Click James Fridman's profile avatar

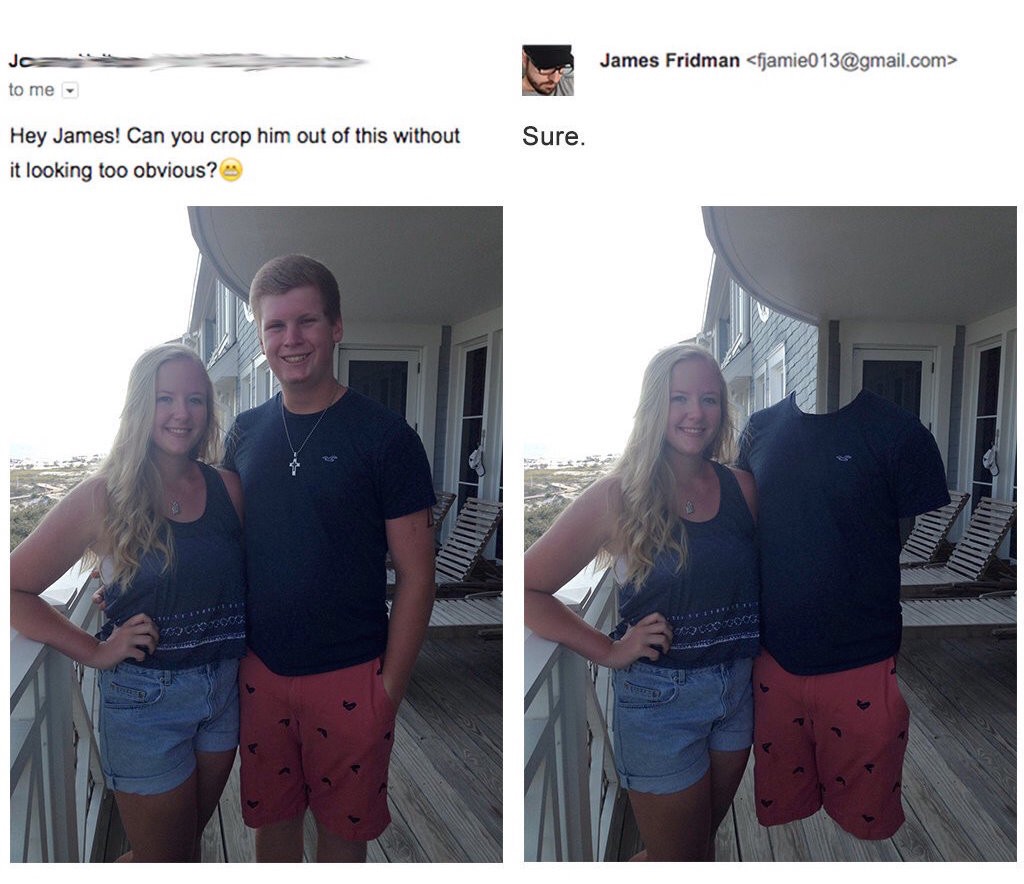coord(547,71)
